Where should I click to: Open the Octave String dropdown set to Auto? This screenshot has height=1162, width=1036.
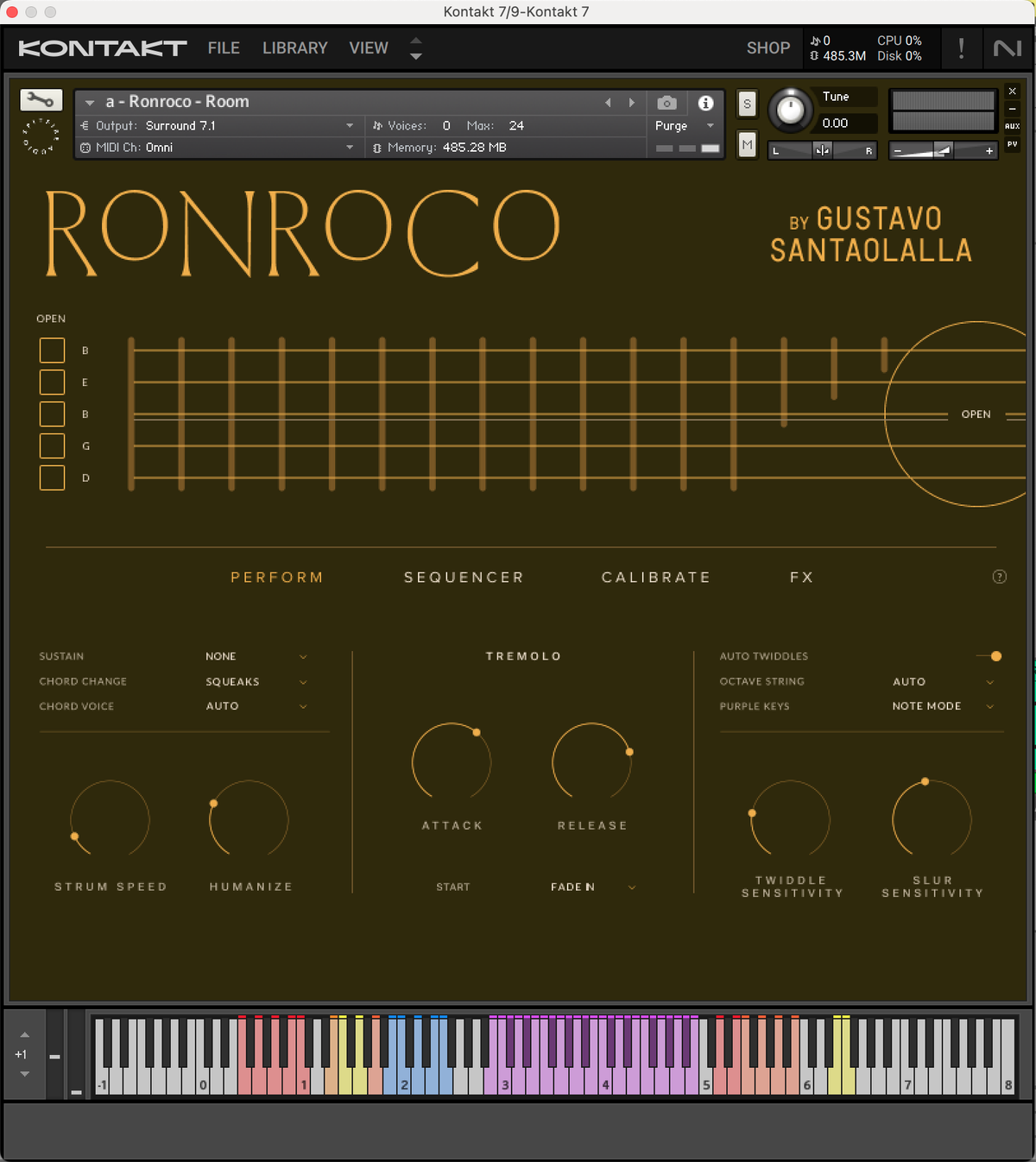(x=944, y=681)
